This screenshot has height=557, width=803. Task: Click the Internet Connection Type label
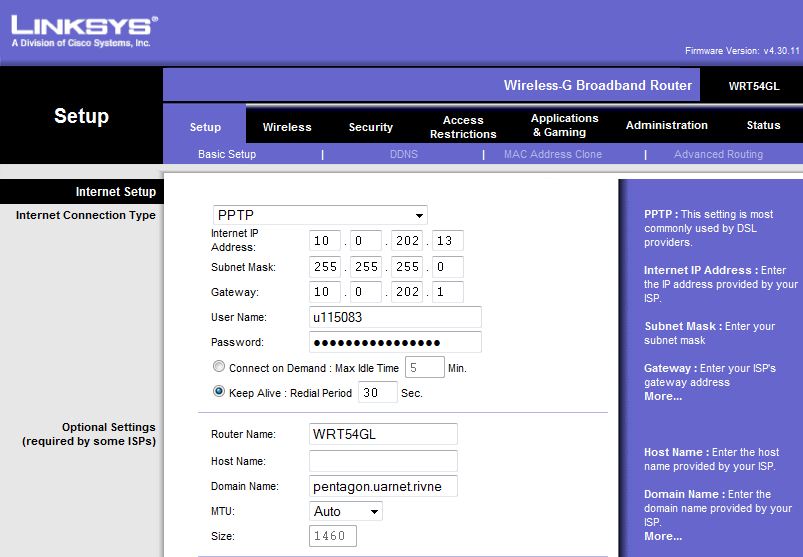pos(86,215)
